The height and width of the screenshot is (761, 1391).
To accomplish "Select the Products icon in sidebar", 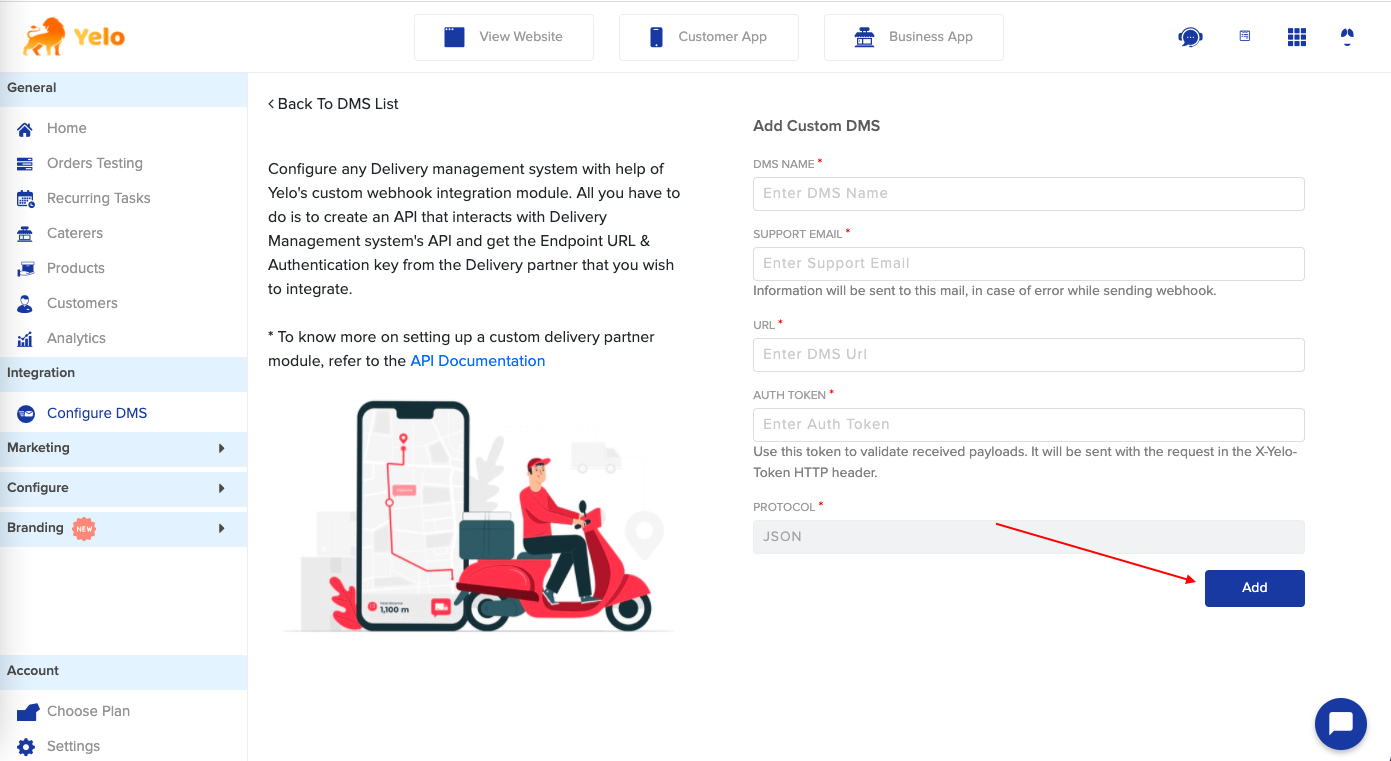I will click(x=23, y=268).
